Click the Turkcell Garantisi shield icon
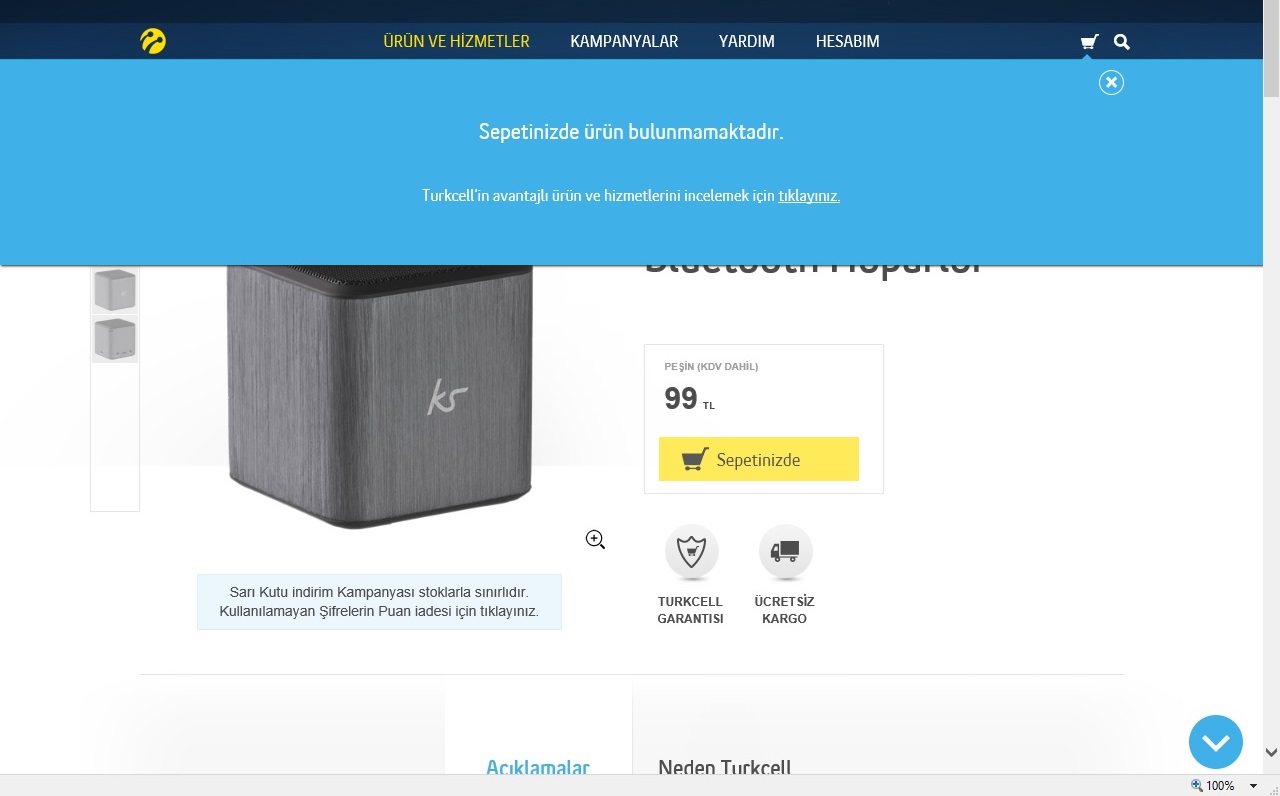Screen dimensions: 1280x796 click(691, 551)
